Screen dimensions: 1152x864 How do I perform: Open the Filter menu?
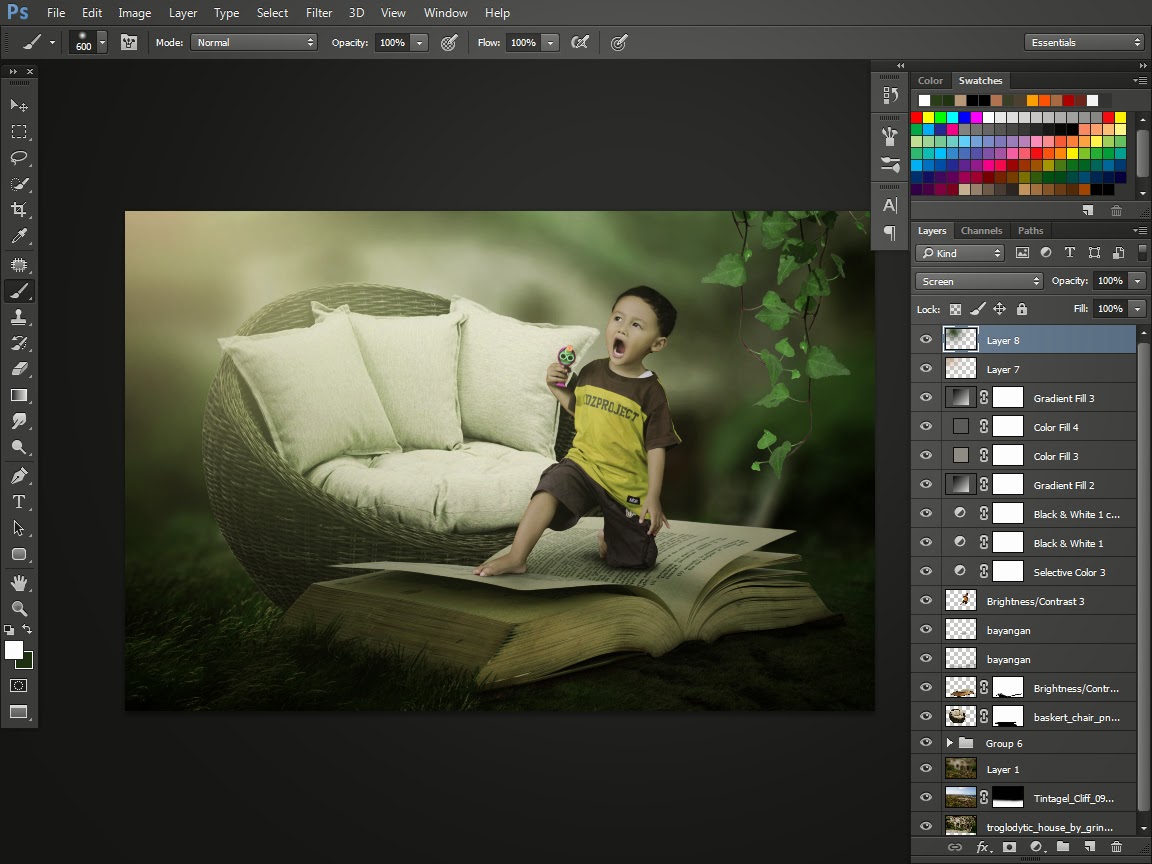(x=319, y=13)
